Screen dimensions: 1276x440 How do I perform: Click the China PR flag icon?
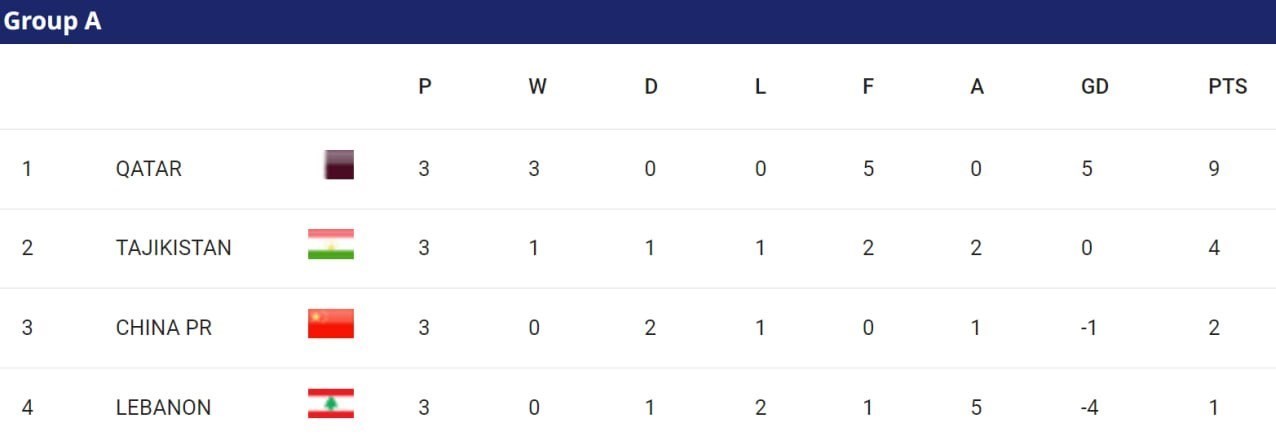[x=330, y=324]
